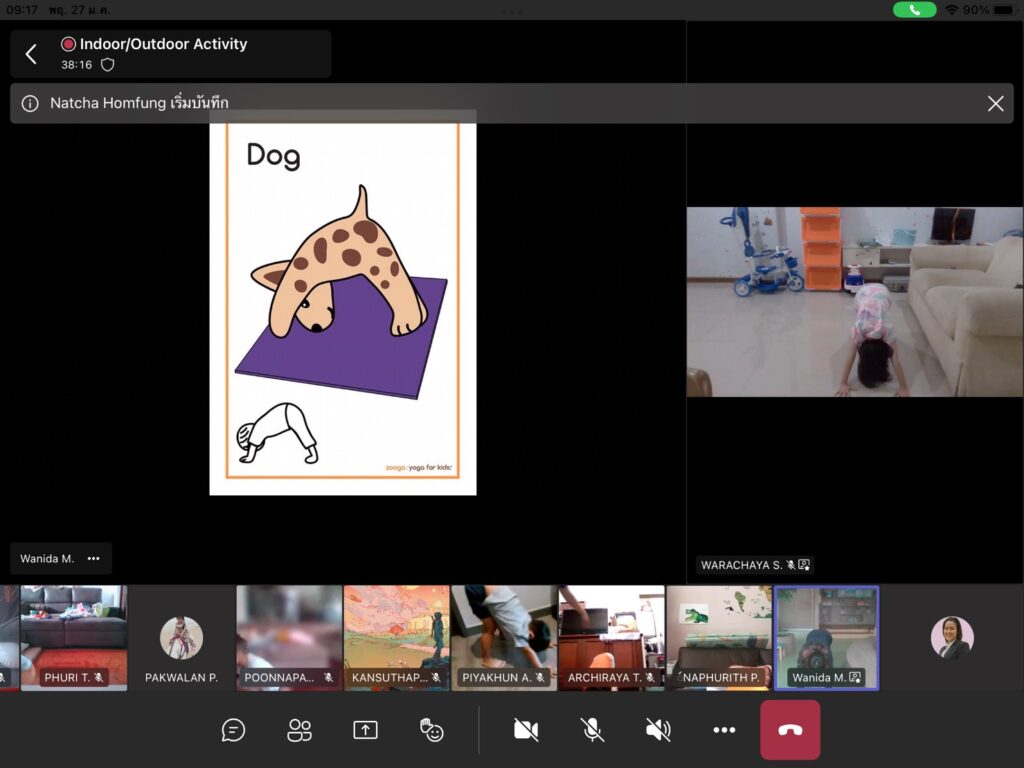Open raise hand and reactions
The width and height of the screenshot is (1024, 768).
point(432,730)
